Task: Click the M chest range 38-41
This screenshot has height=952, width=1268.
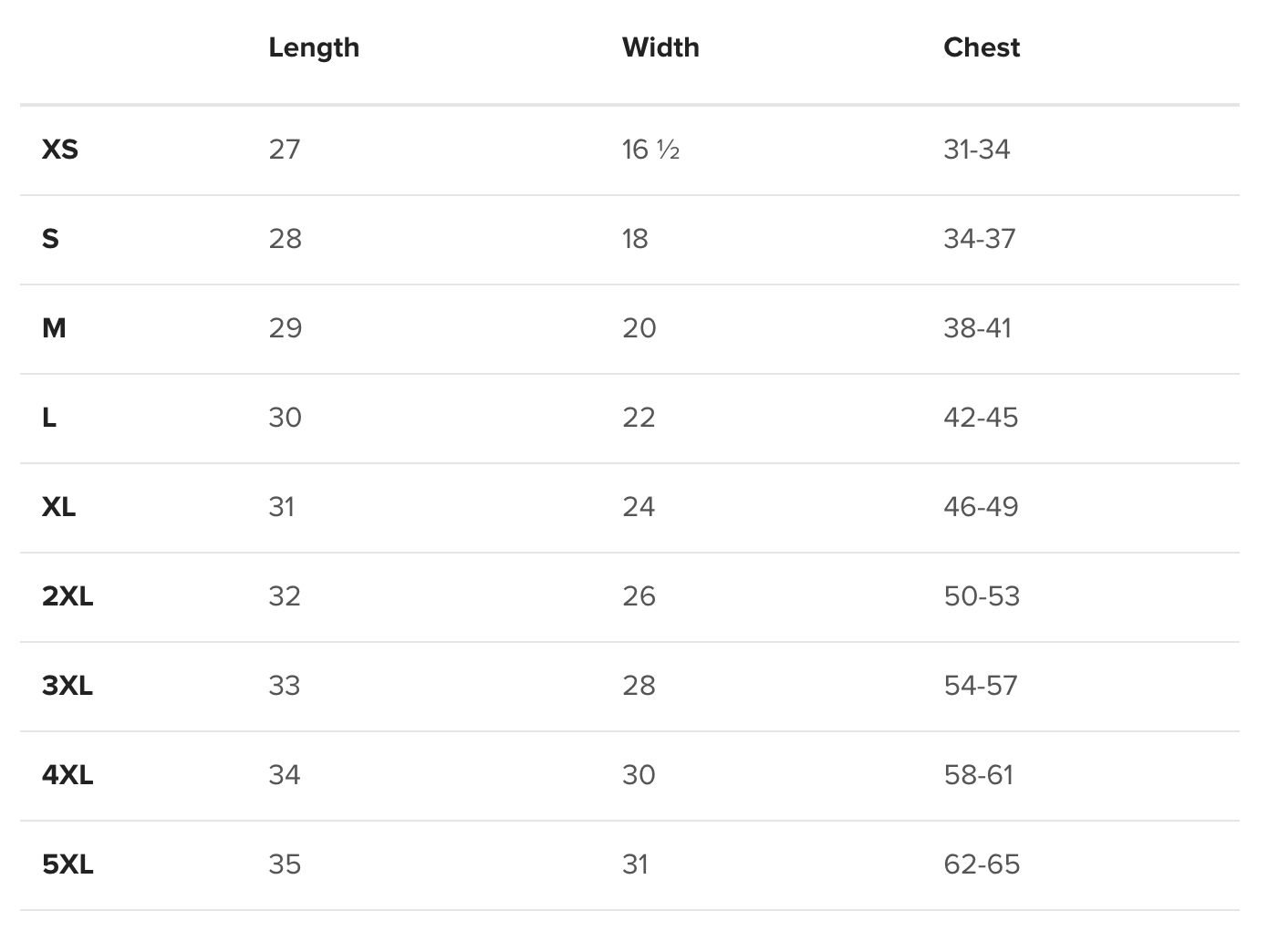Action: 977,328
